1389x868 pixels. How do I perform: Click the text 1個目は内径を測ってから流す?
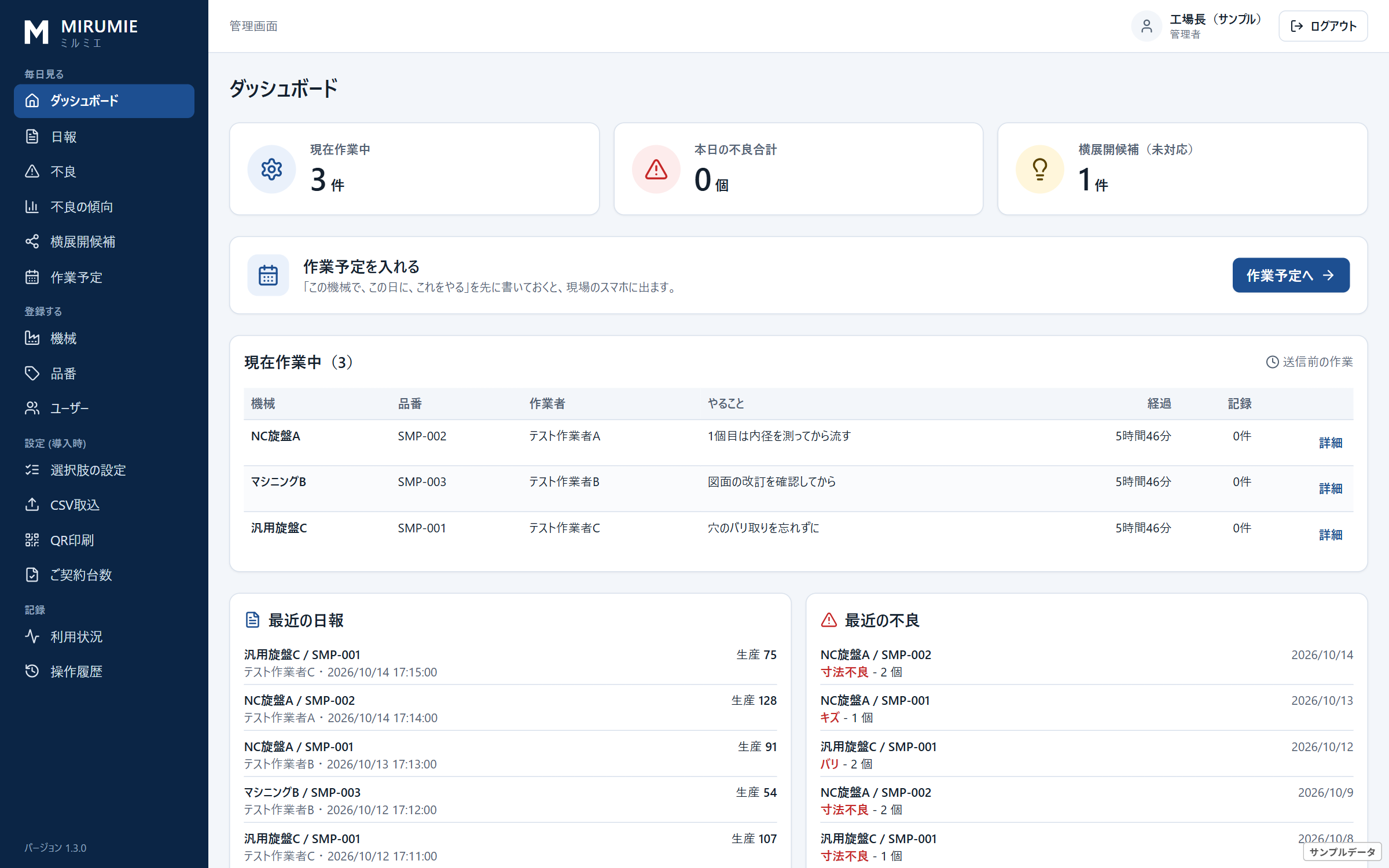[779, 436]
